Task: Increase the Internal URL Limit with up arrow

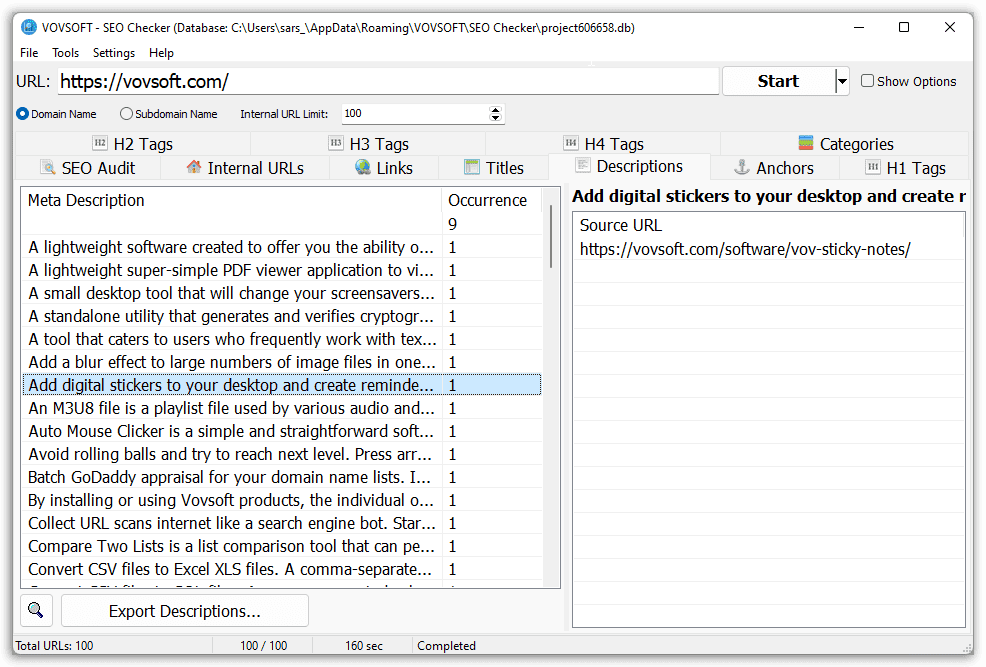Action: tap(496, 109)
